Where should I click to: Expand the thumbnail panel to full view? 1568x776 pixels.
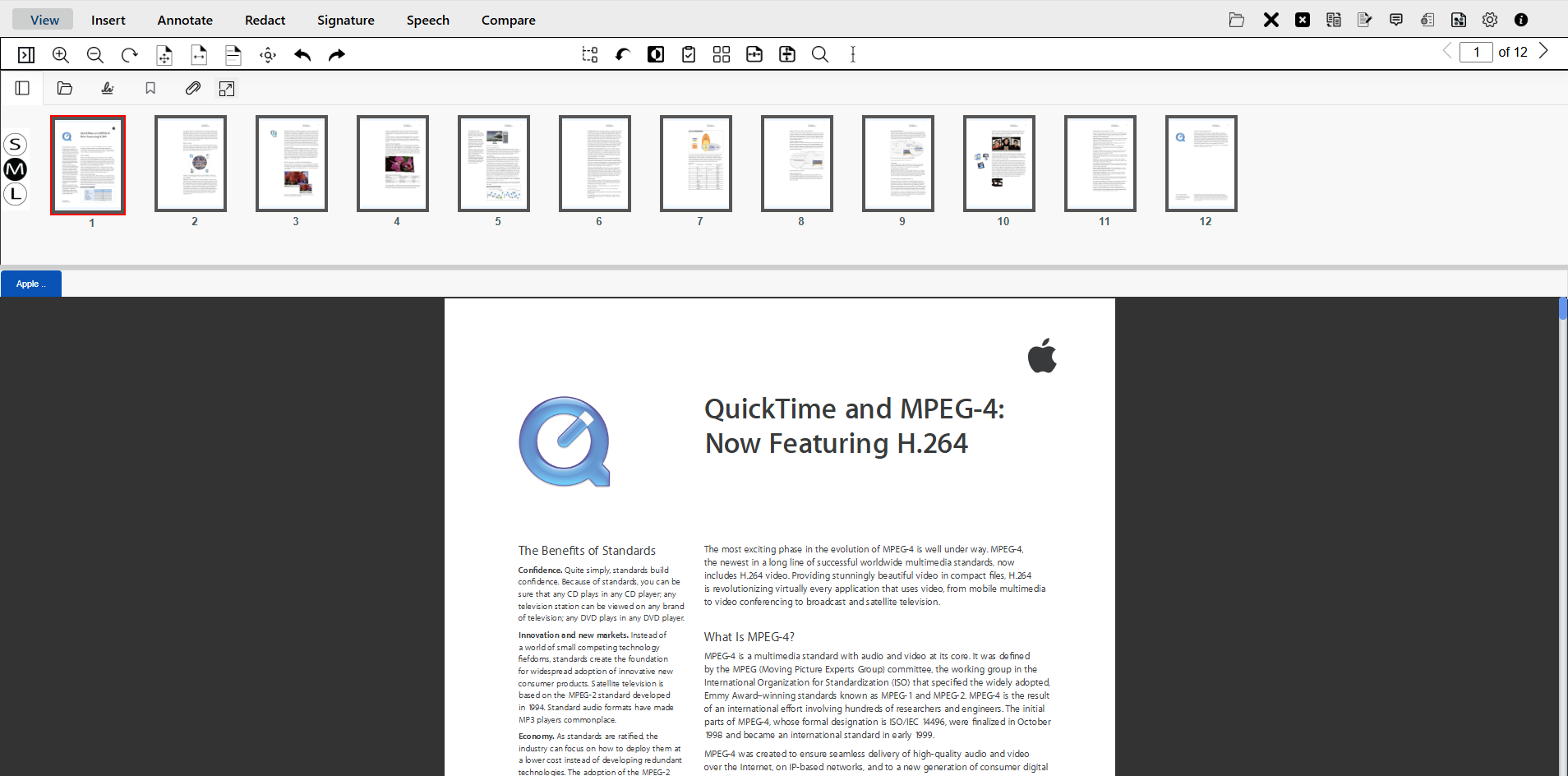click(227, 89)
